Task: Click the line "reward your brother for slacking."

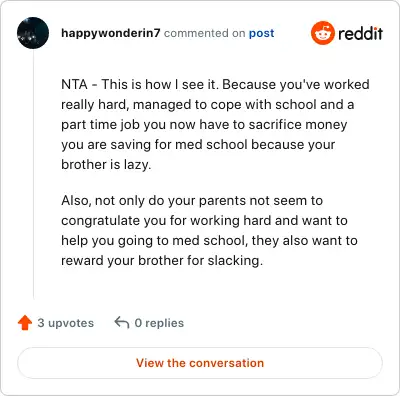Action: 162,260
